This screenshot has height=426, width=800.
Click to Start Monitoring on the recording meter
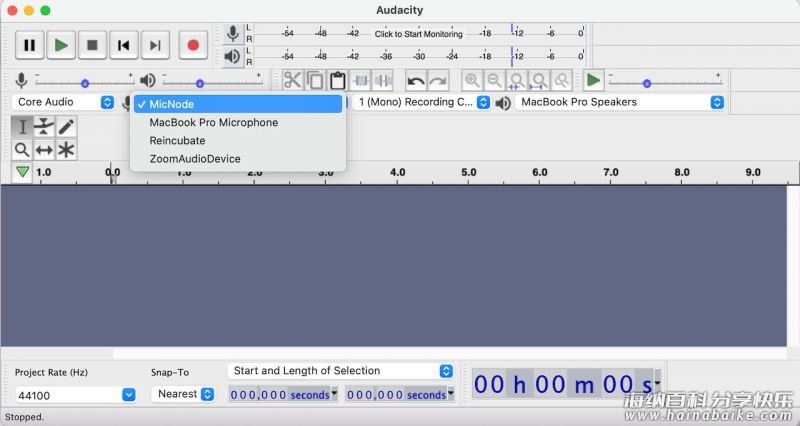pos(418,34)
